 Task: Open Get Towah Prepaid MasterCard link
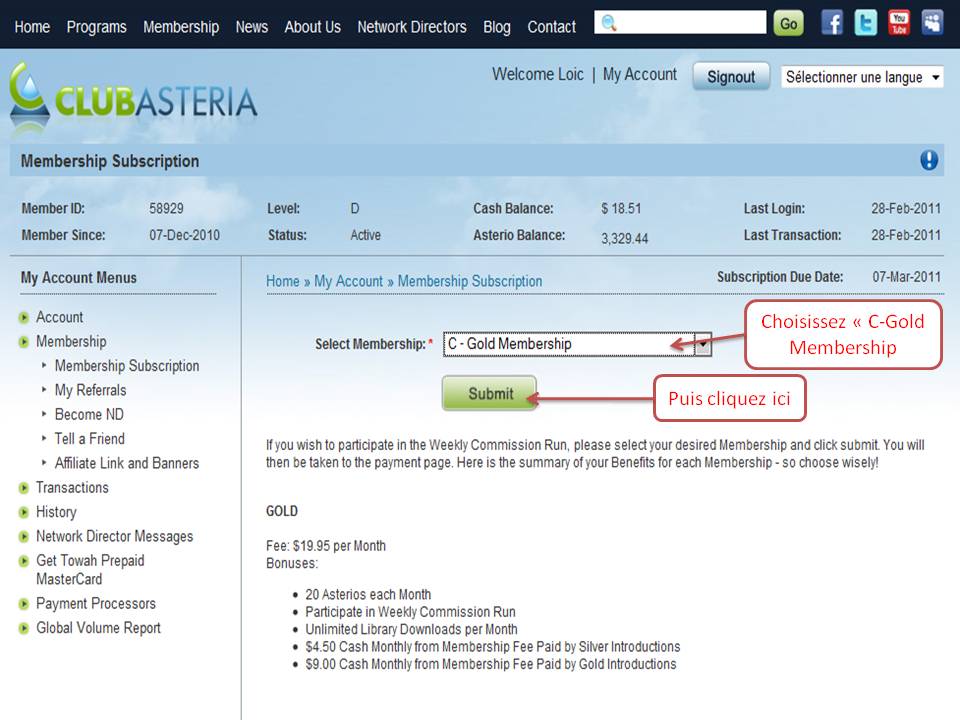90,570
